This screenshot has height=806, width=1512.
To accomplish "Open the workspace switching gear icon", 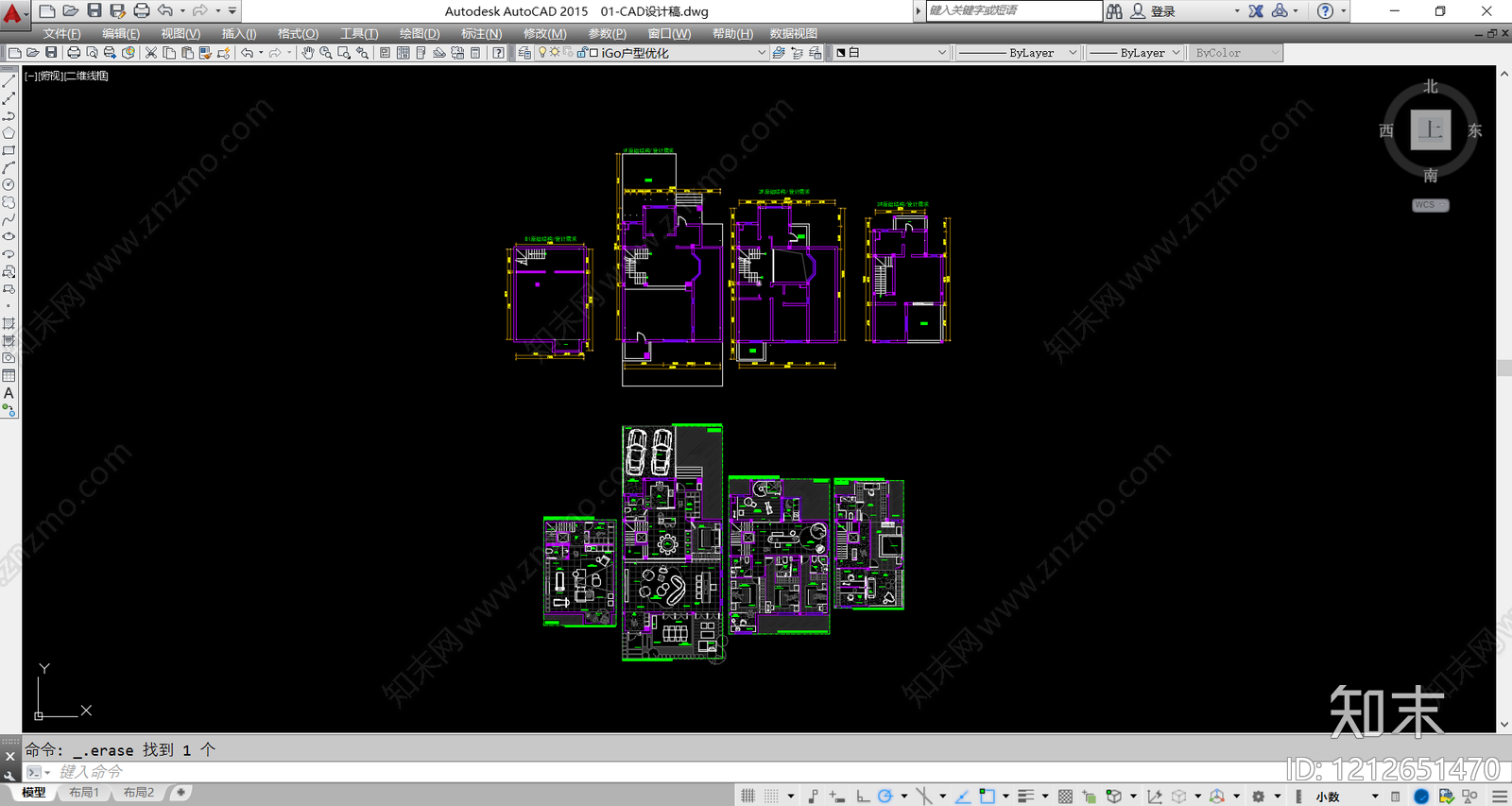I will click(x=1258, y=797).
